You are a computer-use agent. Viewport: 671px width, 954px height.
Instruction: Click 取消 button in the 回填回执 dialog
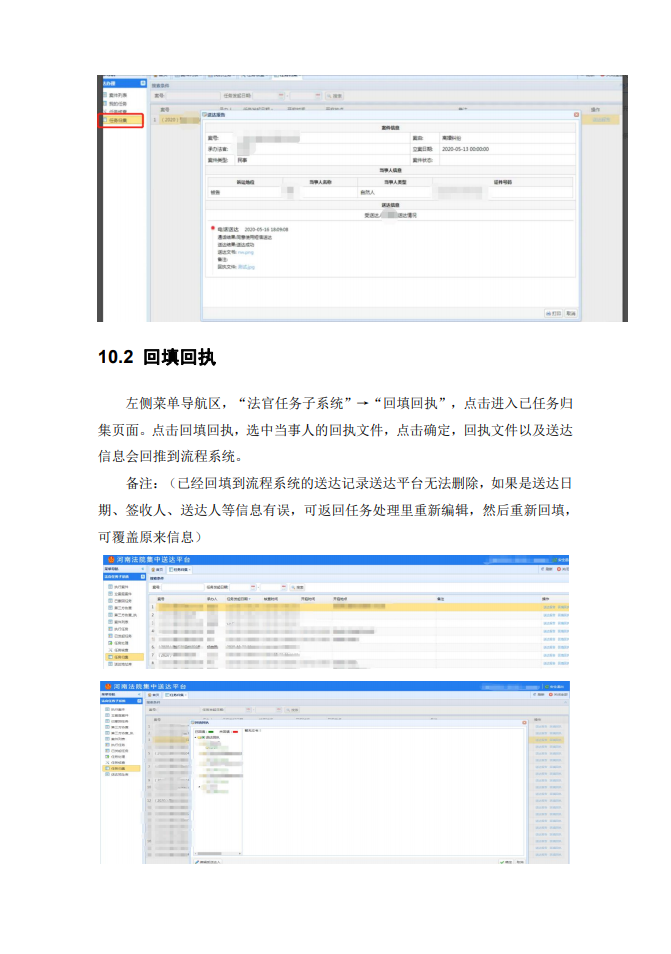pos(520,862)
